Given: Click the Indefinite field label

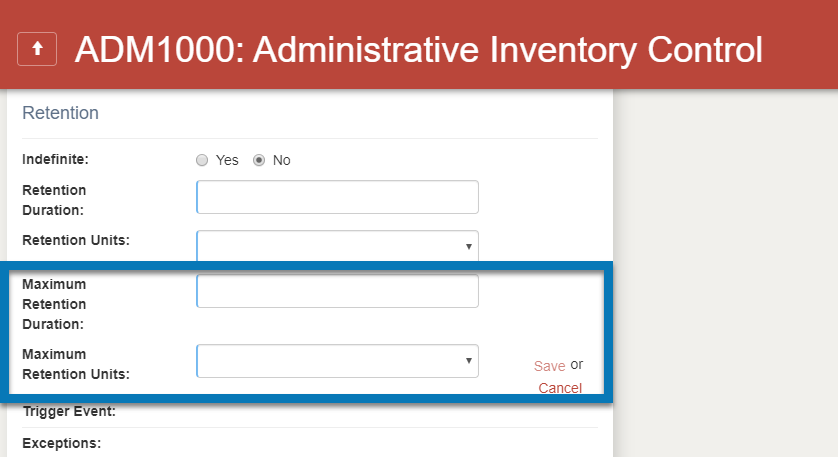Looking at the screenshot, I should coord(55,159).
